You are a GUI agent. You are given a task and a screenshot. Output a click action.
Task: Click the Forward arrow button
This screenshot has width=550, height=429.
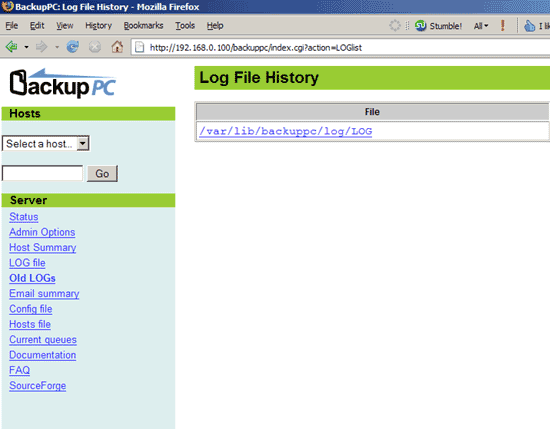(x=42, y=47)
